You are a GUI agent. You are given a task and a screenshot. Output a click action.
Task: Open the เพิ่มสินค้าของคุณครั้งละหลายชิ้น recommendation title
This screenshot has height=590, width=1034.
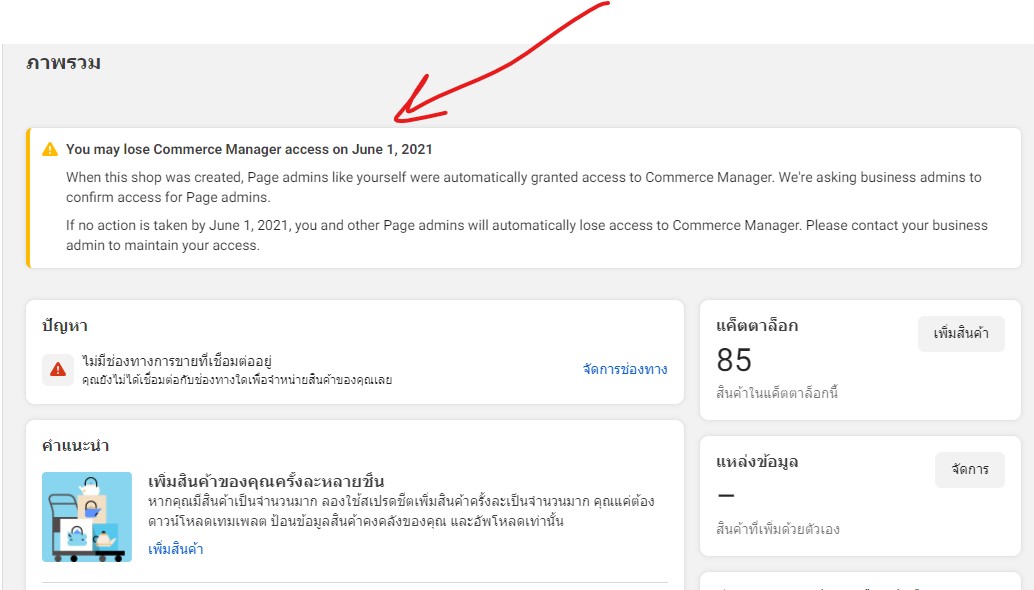click(266, 481)
